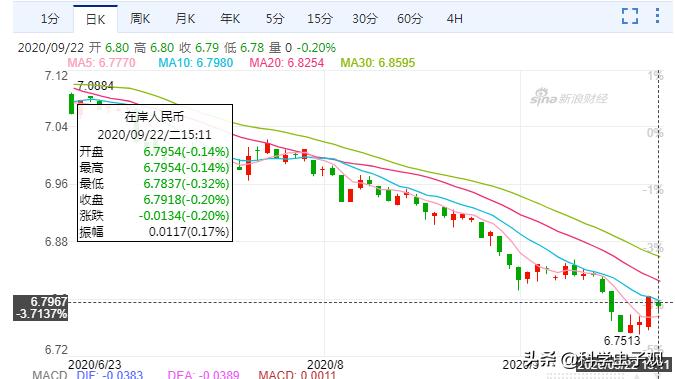Switch to the 4H chart tab
Screen dimensions: 675x379
pos(455,19)
